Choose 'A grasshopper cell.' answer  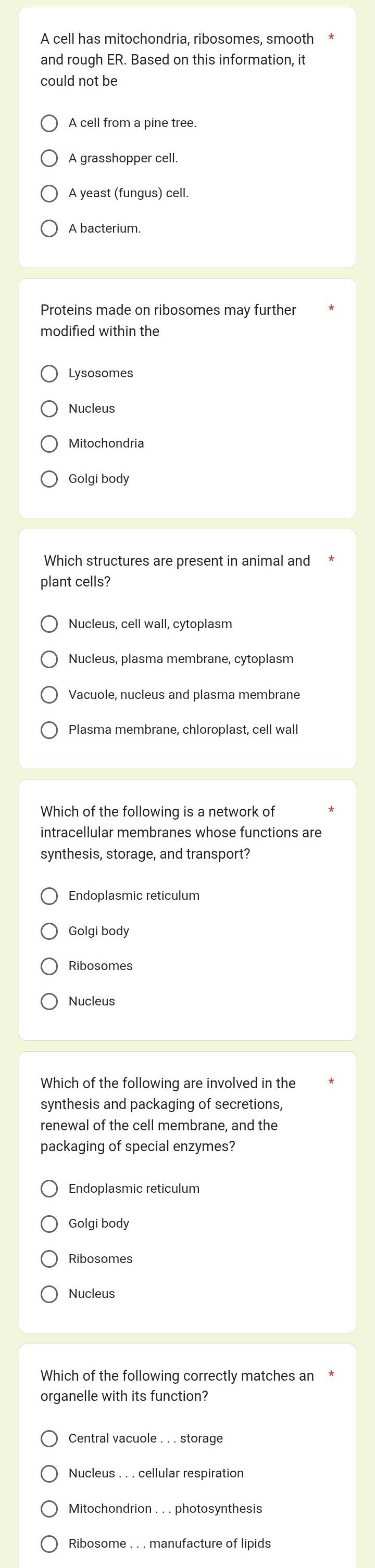coord(49,159)
